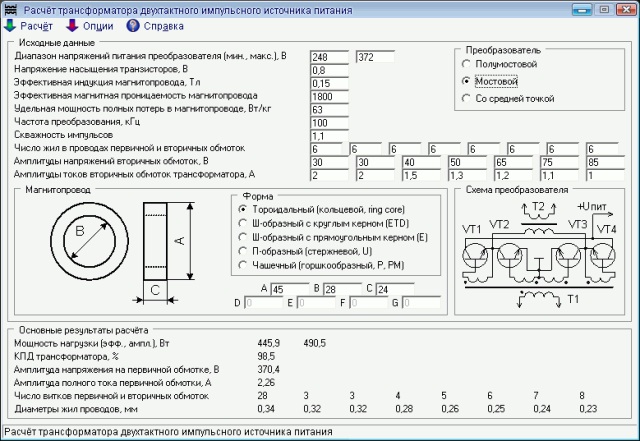The image size is (640, 441).
Task: Click the green arrow Расчёт icon
Action: point(9,25)
